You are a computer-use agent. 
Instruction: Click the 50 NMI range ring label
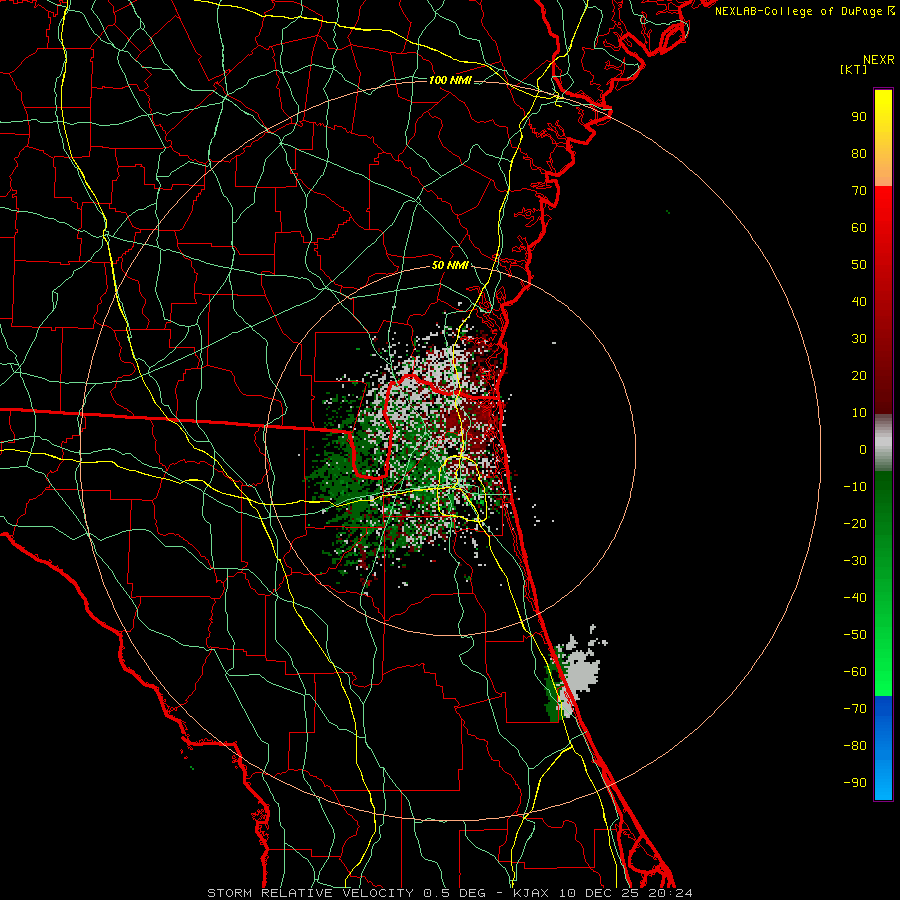click(x=450, y=265)
